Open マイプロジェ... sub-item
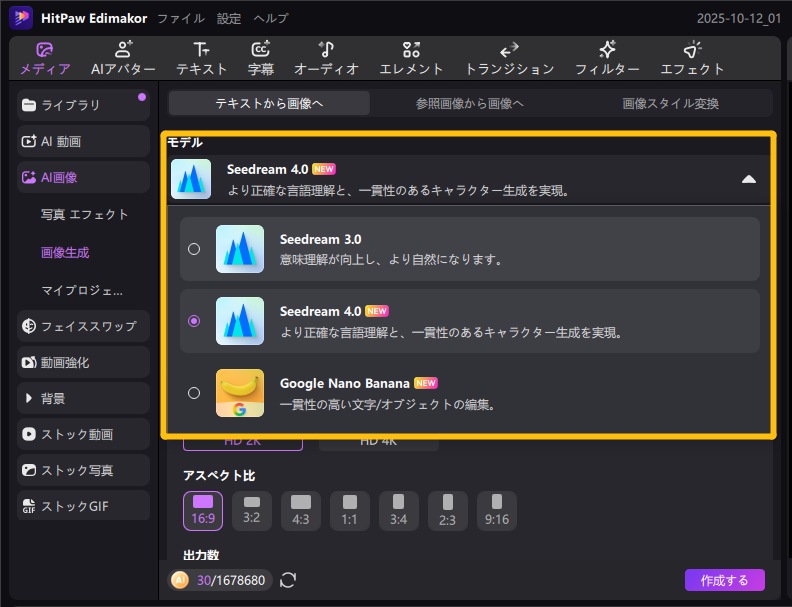Screen dimensions: 792x607 pos(82,290)
